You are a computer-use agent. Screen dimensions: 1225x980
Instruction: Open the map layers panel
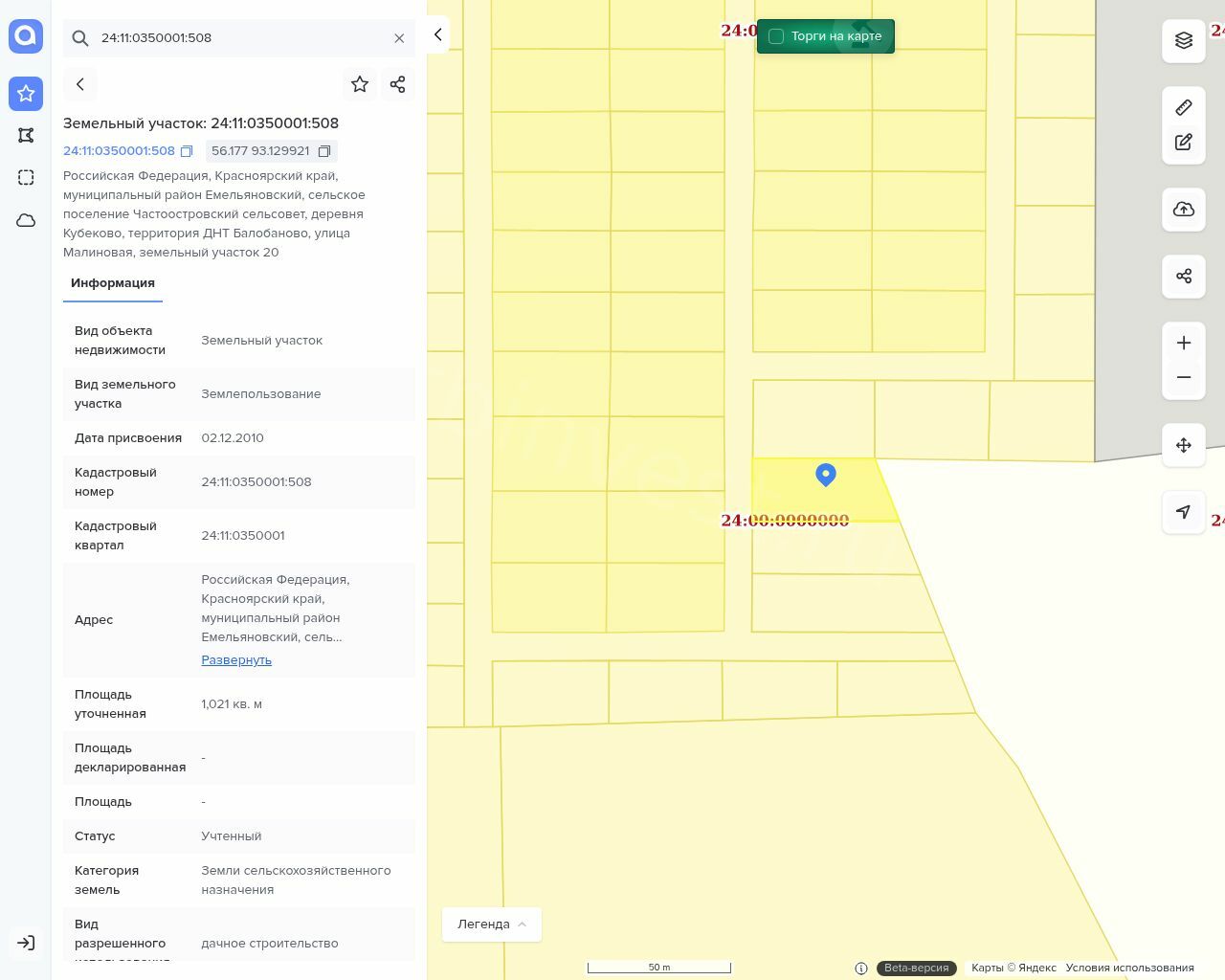coord(1184,40)
